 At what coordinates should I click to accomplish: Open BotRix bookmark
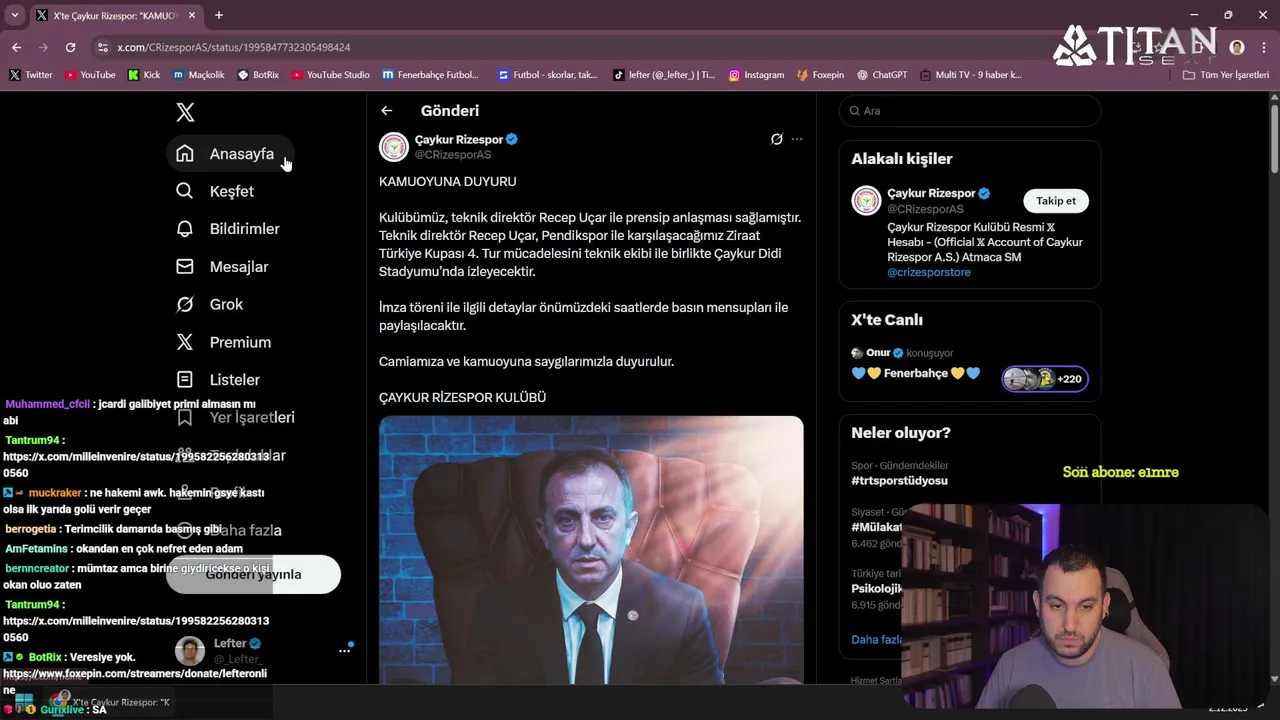tap(258, 75)
